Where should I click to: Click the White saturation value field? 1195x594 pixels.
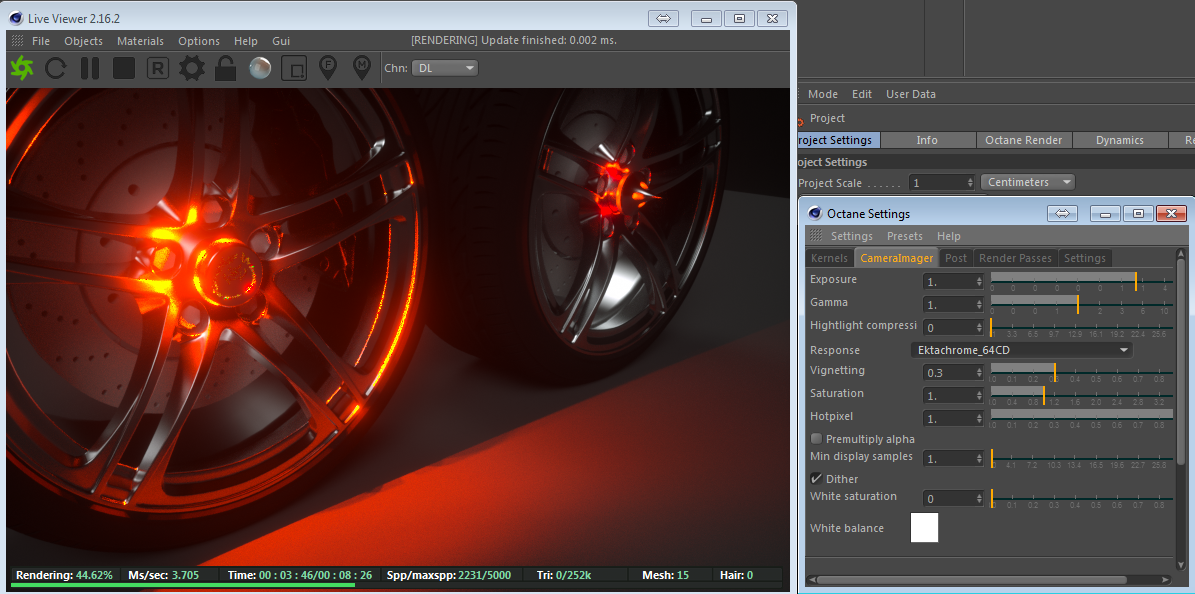coord(953,499)
